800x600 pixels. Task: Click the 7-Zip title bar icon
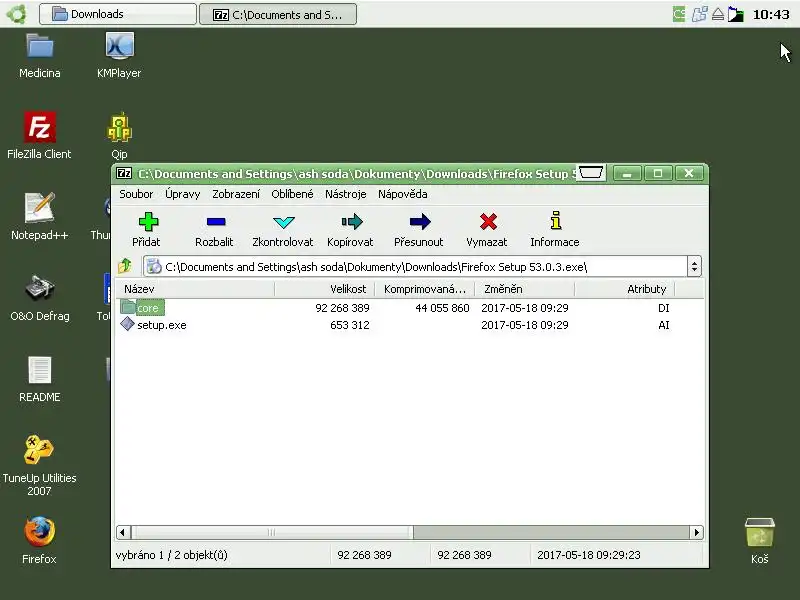(124, 173)
